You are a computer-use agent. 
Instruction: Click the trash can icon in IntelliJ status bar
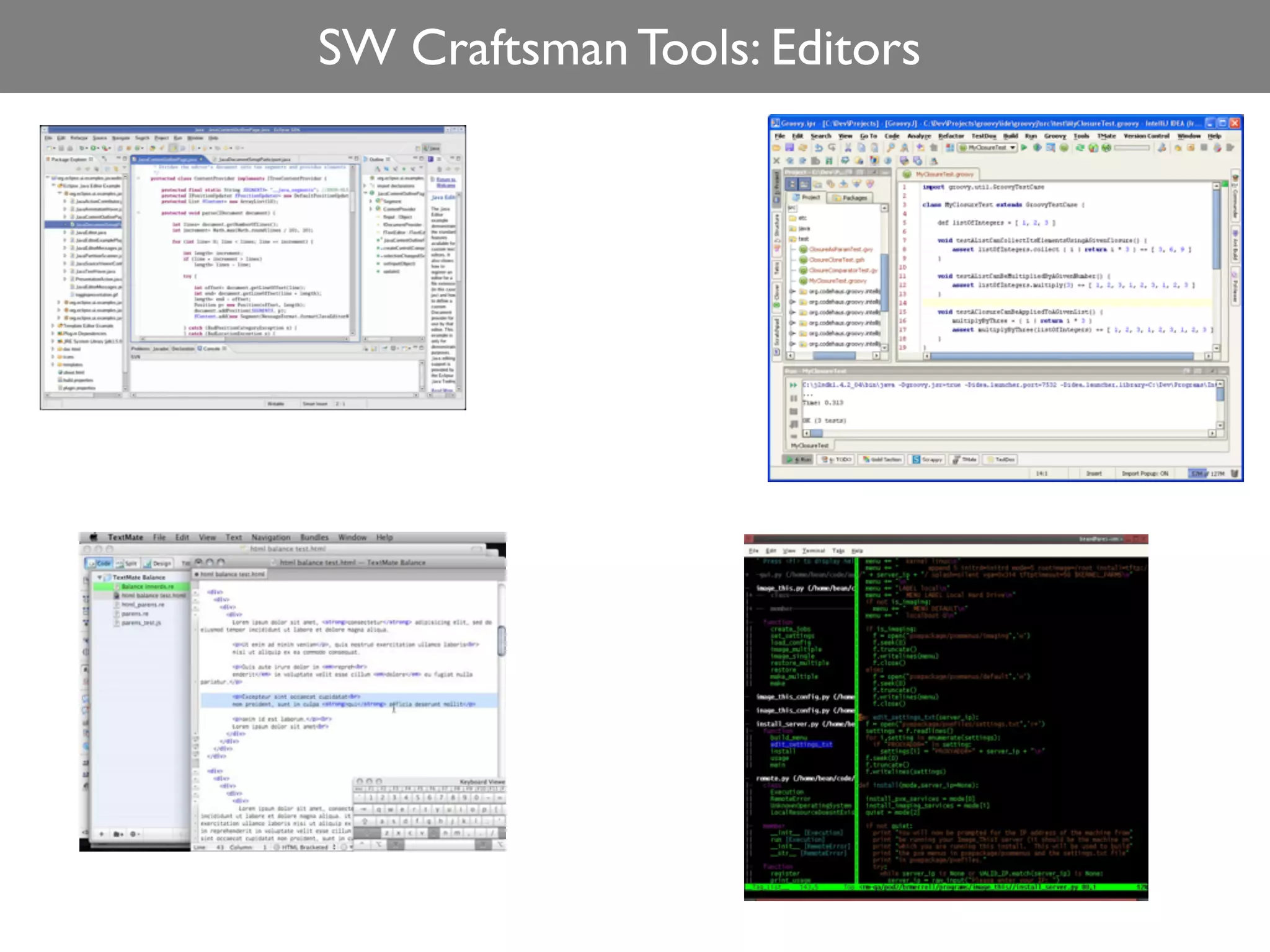(x=1235, y=474)
